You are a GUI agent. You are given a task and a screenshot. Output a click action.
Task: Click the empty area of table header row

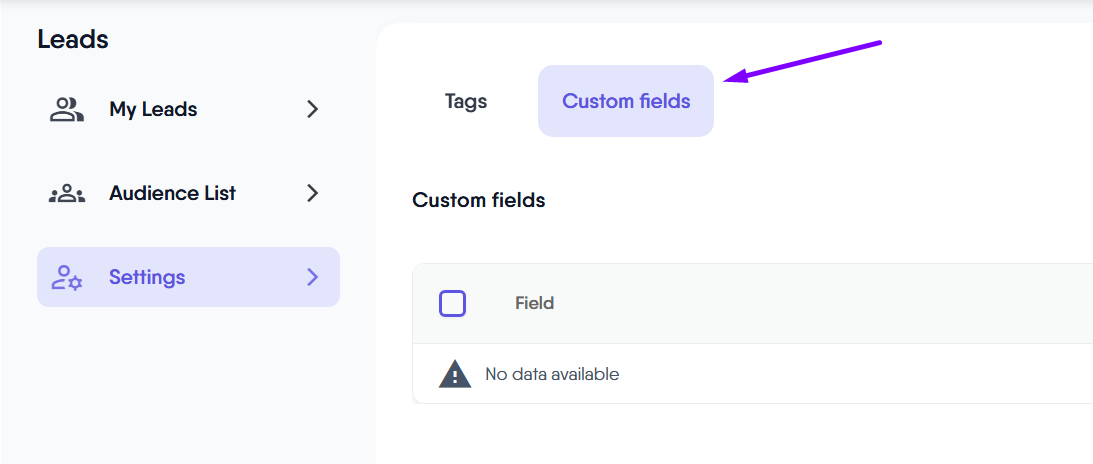point(820,303)
